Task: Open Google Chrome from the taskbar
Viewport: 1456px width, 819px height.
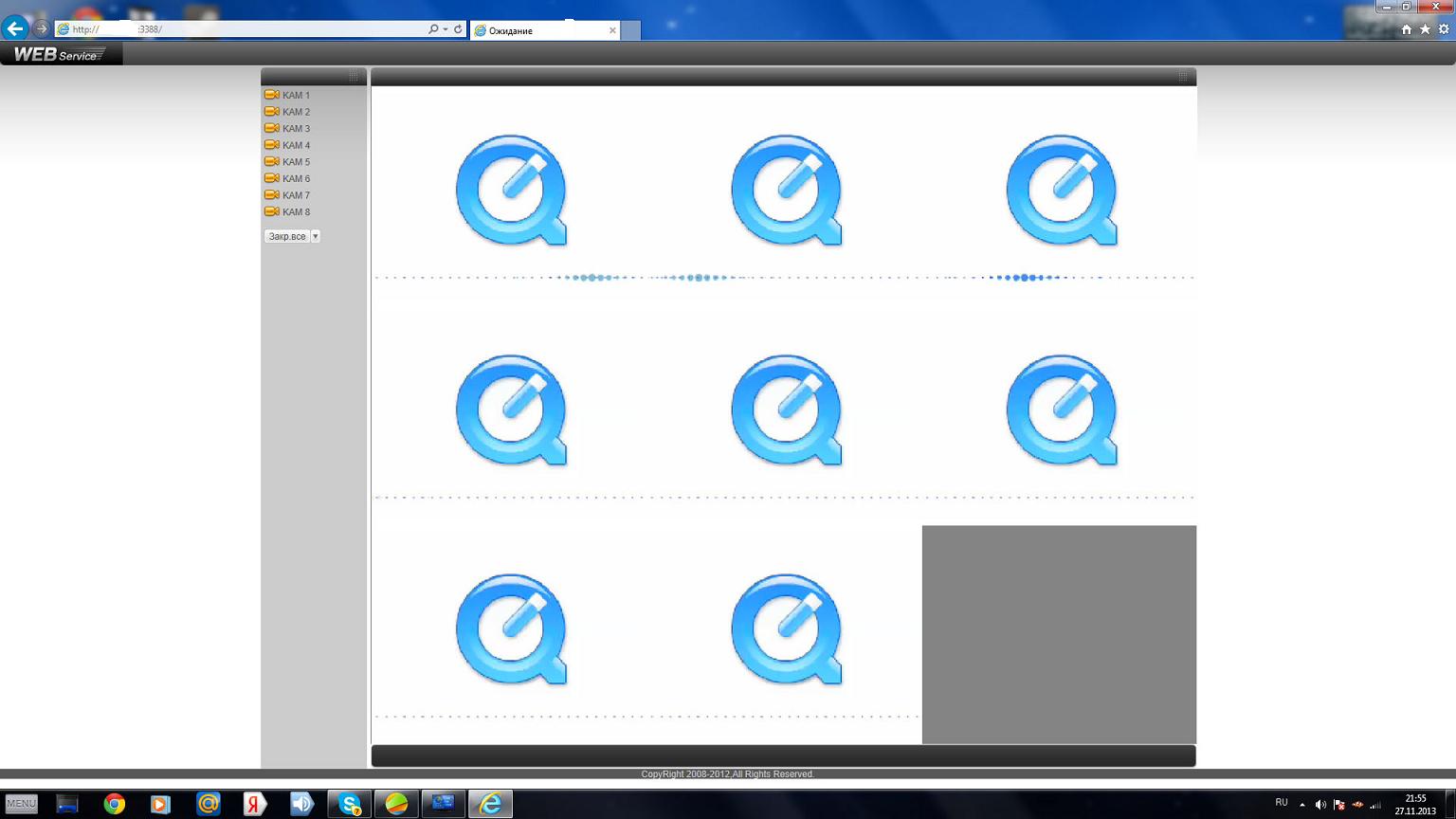Action: pos(115,804)
